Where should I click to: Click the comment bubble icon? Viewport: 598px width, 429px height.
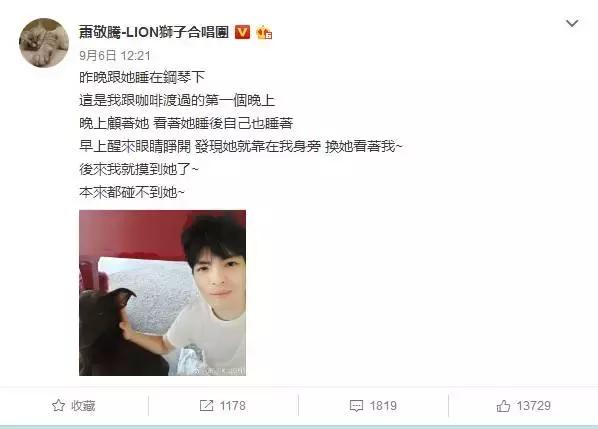[357, 406]
